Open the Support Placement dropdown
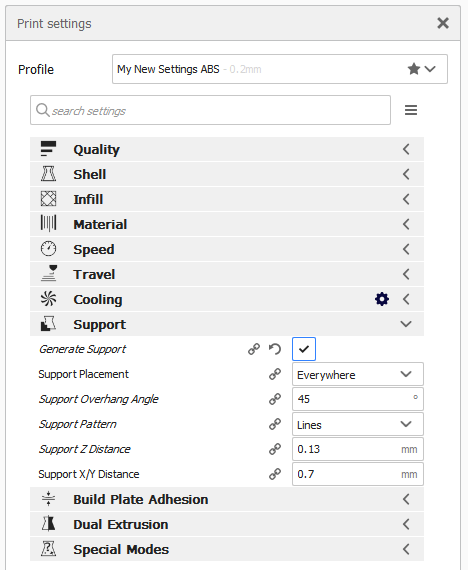Viewport: 468px width, 570px height. click(358, 374)
